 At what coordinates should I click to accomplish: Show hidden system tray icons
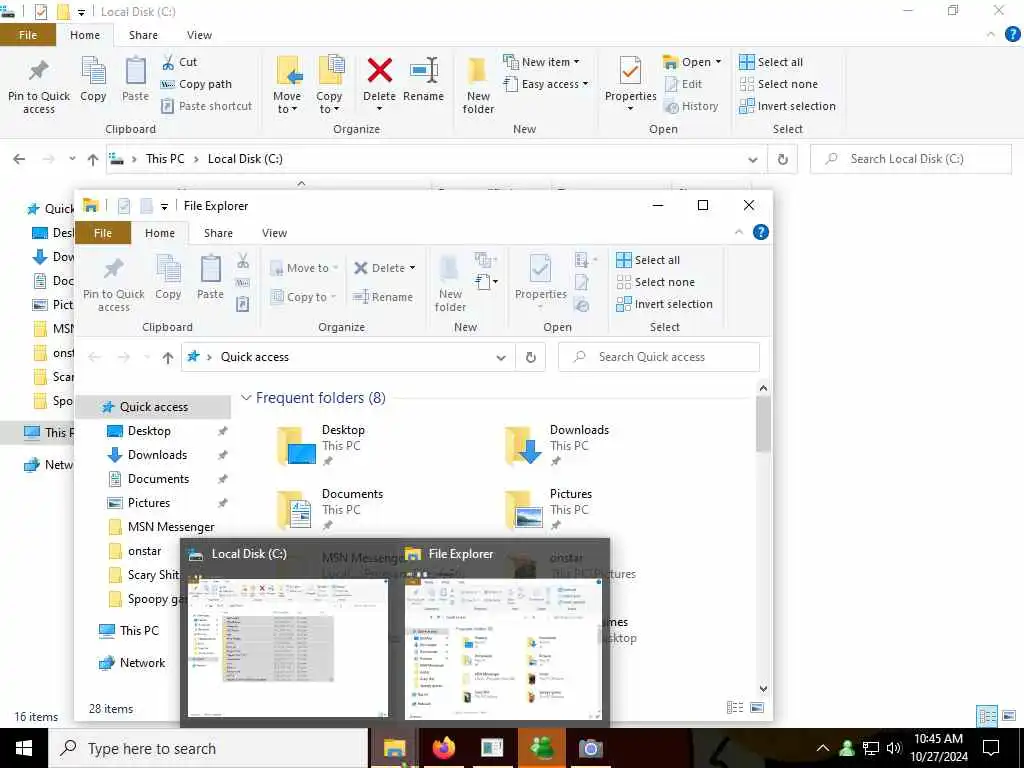pos(822,748)
